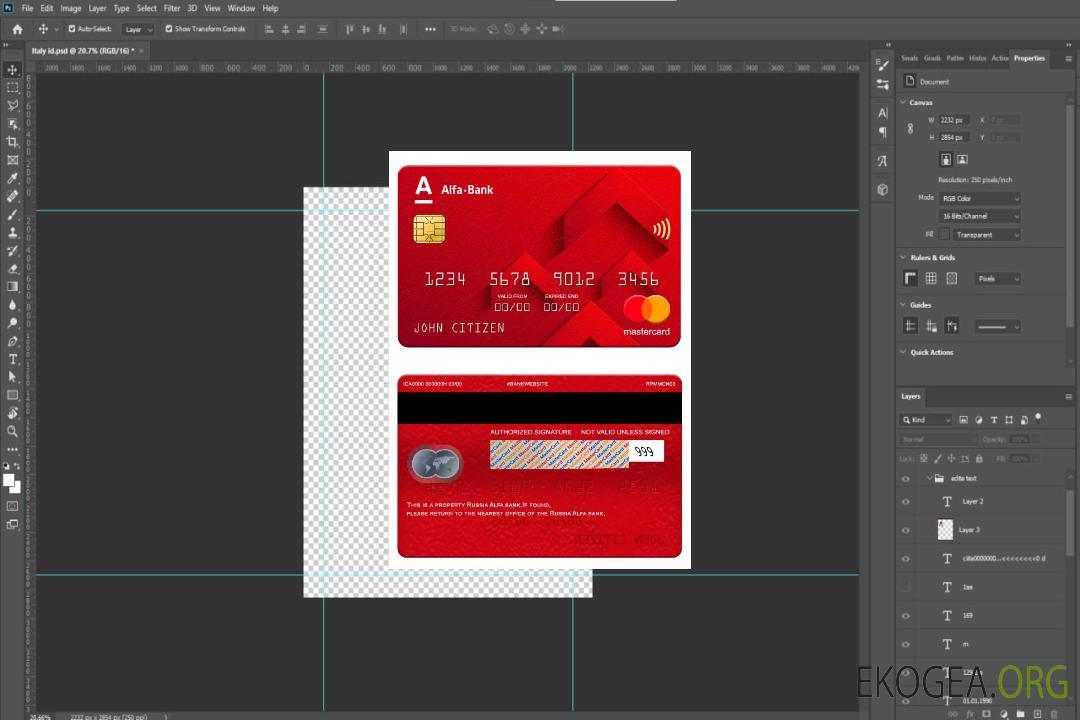Open the File menu
This screenshot has width=1080, height=720.
coord(27,8)
